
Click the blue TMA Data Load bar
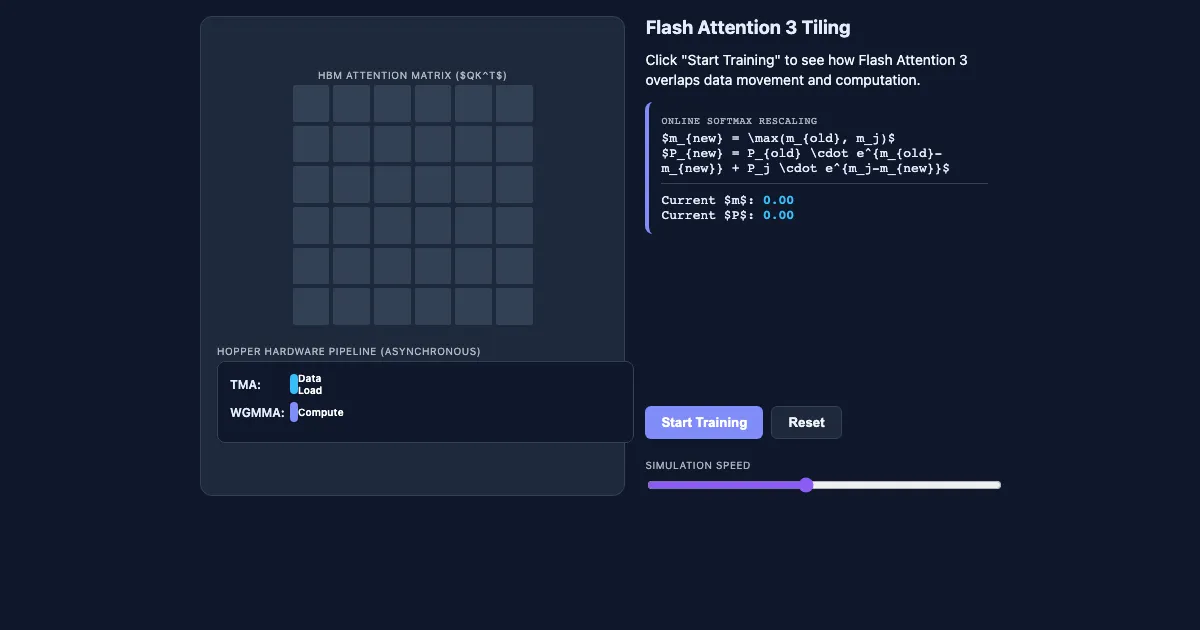pyautogui.click(x=294, y=384)
